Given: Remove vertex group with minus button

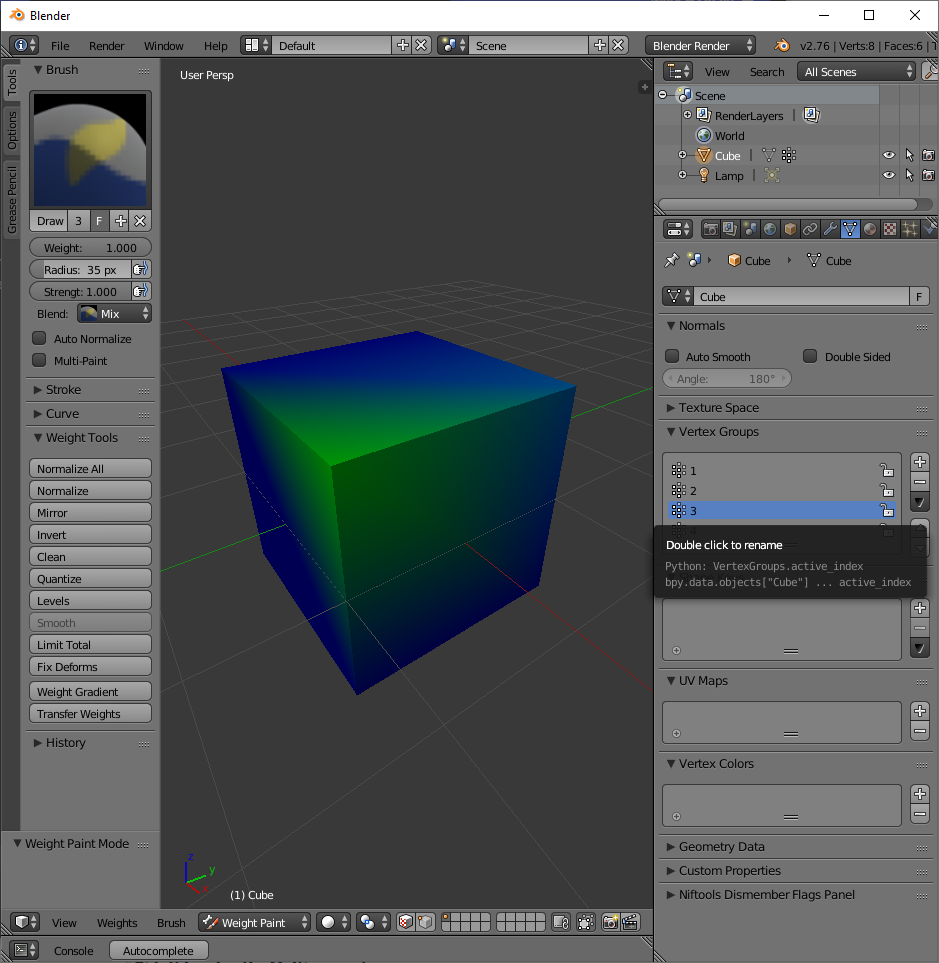Looking at the screenshot, I should [919, 482].
